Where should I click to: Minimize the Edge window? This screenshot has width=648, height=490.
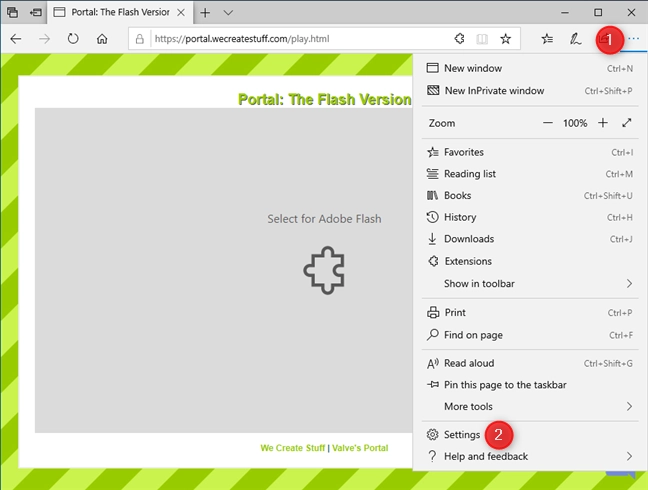coord(565,12)
